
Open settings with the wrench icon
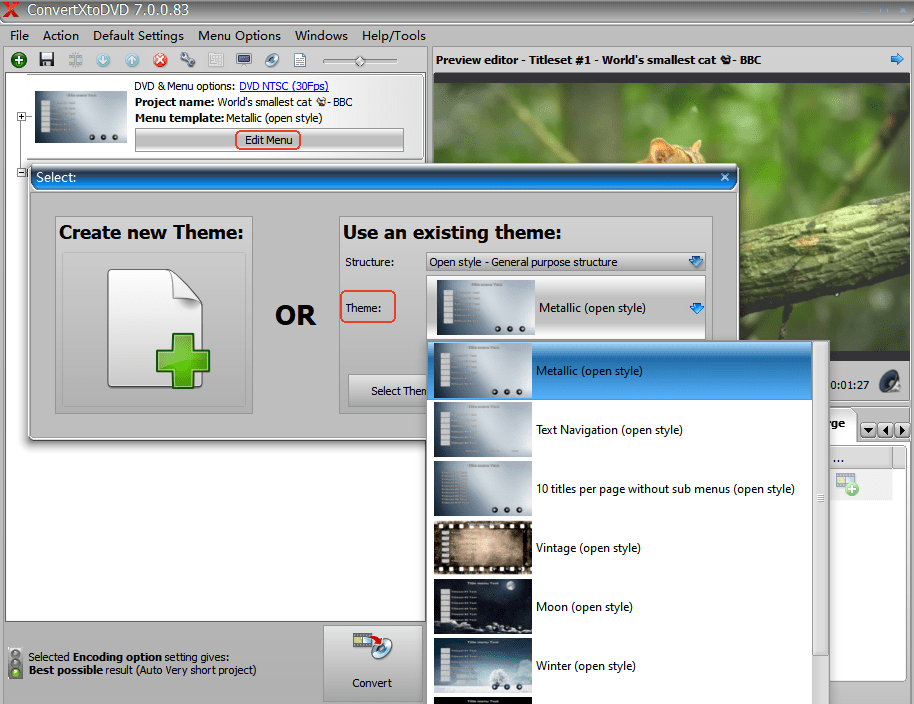188,61
